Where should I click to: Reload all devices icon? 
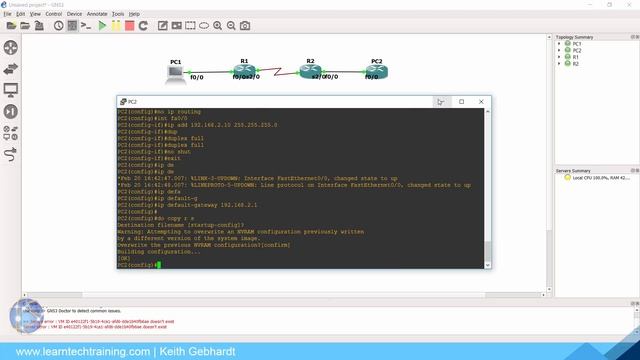[x=143, y=26]
